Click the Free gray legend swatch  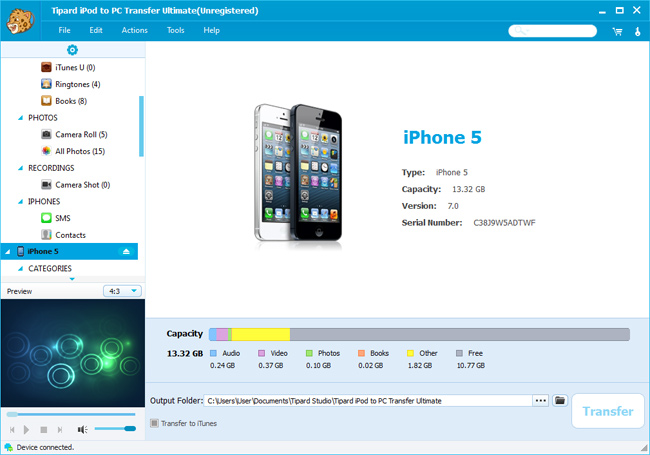click(x=459, y=353)
